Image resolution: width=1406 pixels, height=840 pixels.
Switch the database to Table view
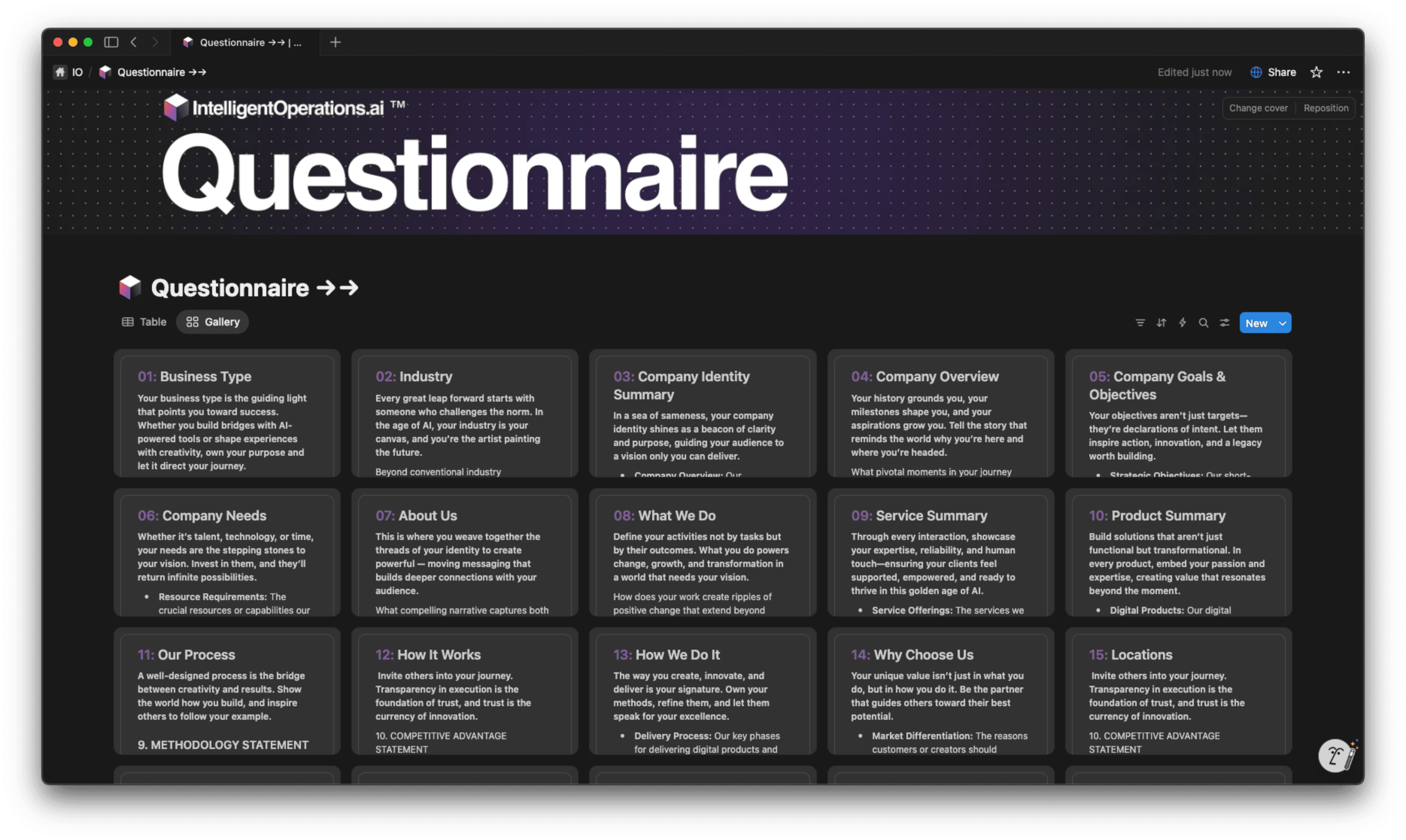(x=144, y=321)
